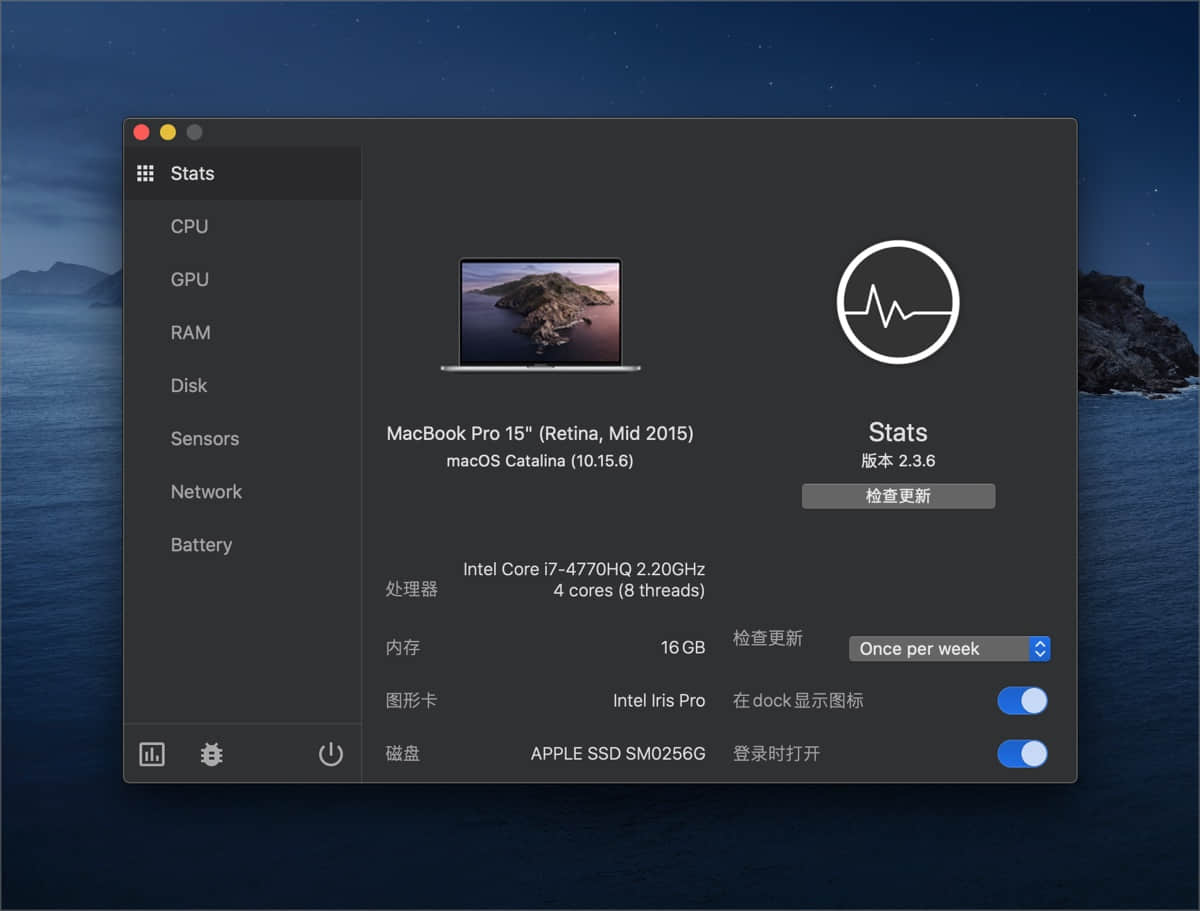
Task: Open the CPU settings section
Action: click(x=189, y=226)
